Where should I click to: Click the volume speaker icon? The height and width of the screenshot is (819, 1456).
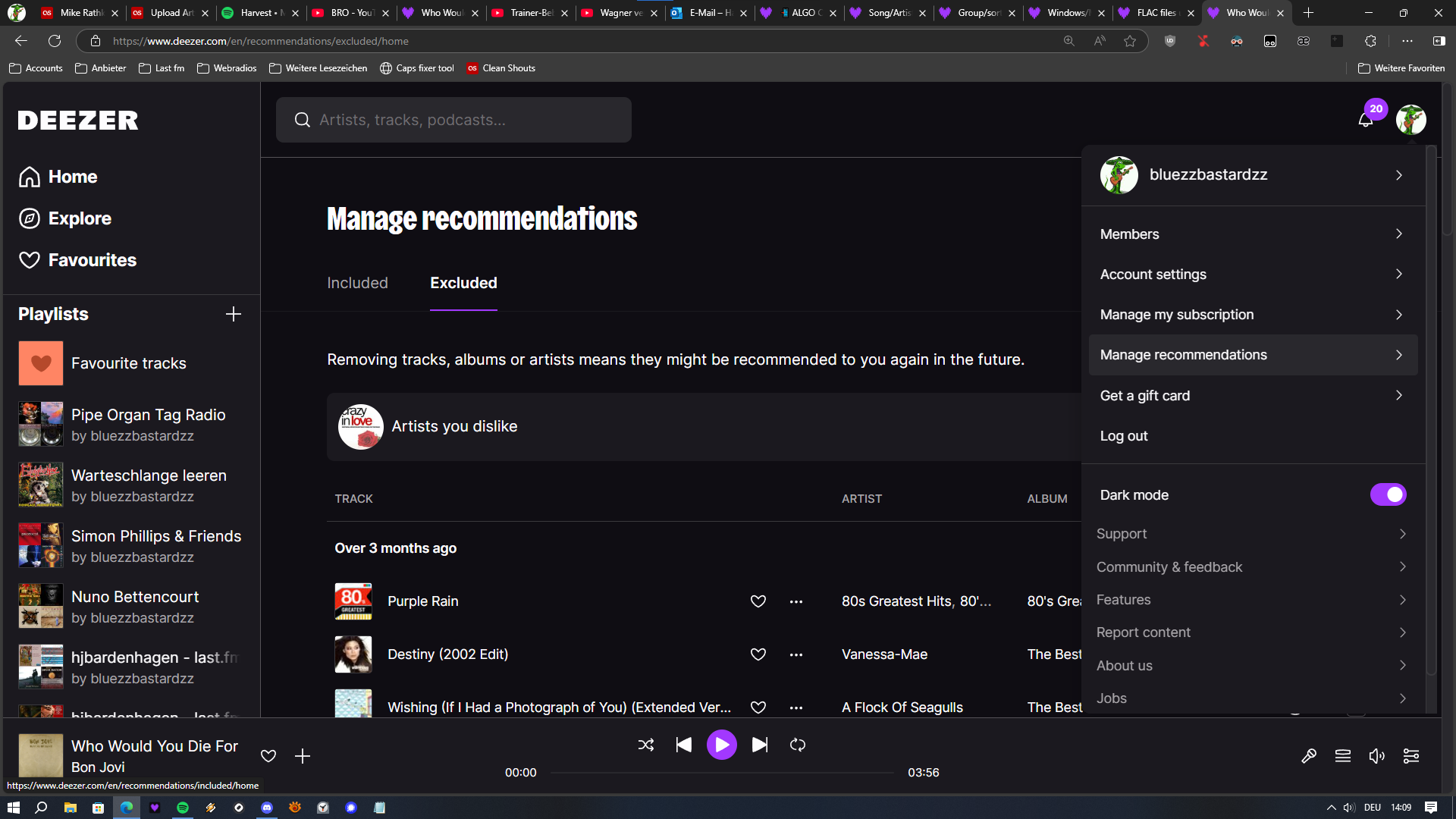(1377, 756)
